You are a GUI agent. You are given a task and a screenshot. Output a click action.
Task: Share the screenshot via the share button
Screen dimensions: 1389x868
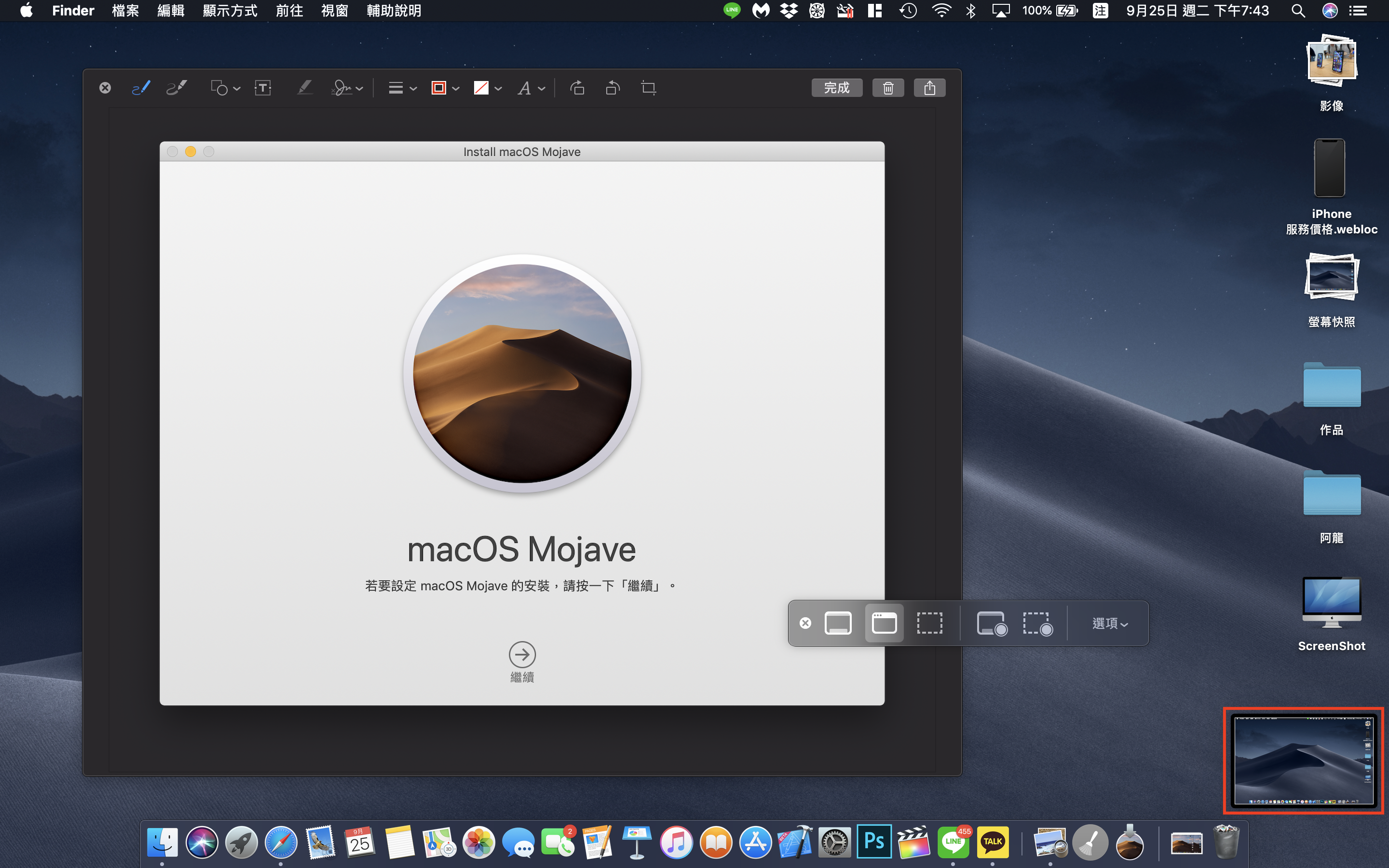tap(930, 88)
